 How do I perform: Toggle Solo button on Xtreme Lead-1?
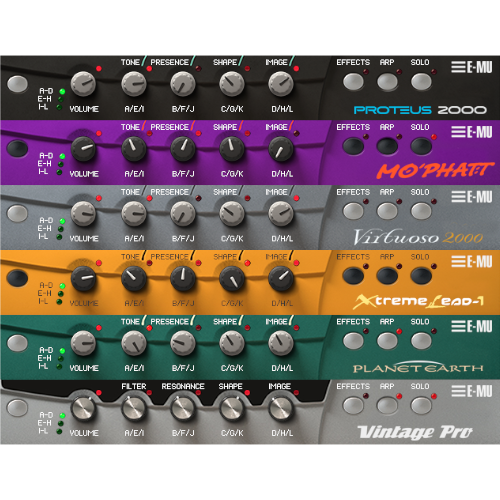click(421, 276)
